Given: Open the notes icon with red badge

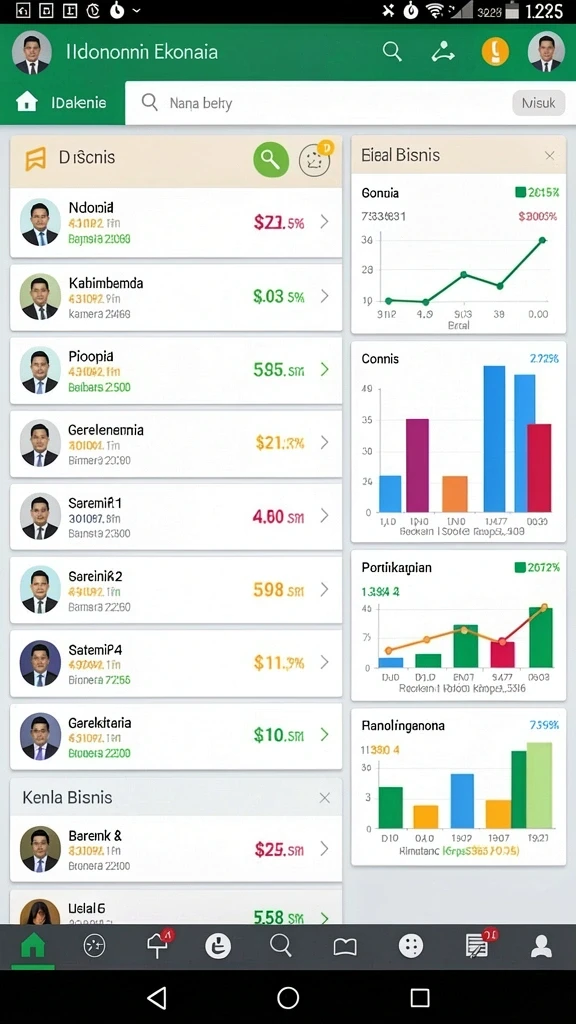Looking at the screenshot, I should pos(477,946).
